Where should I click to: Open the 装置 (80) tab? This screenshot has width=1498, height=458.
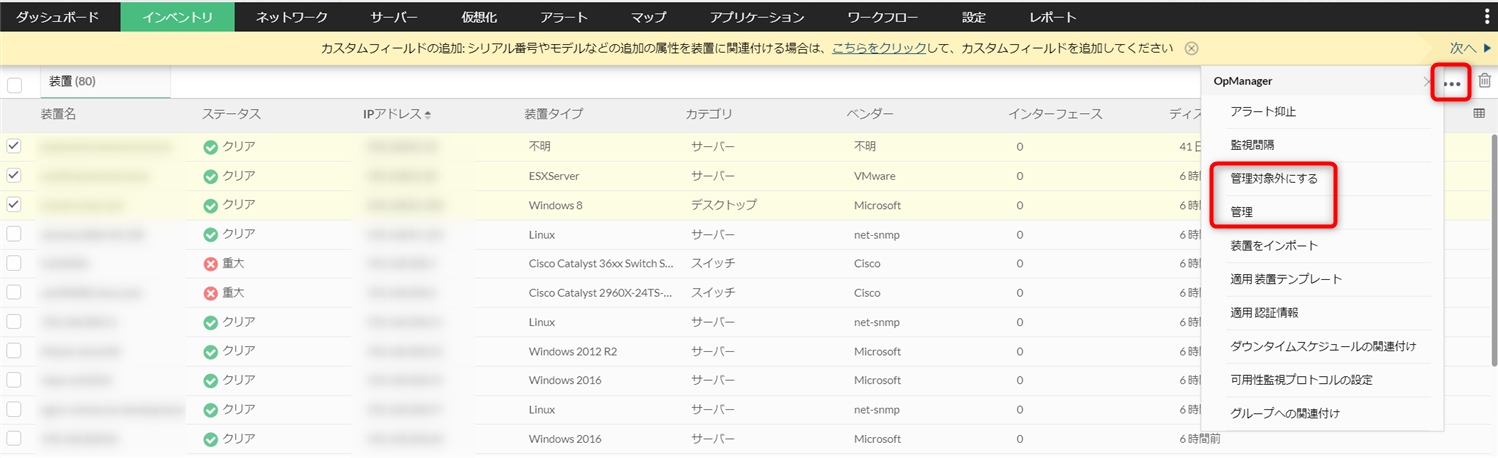[72, 81]
